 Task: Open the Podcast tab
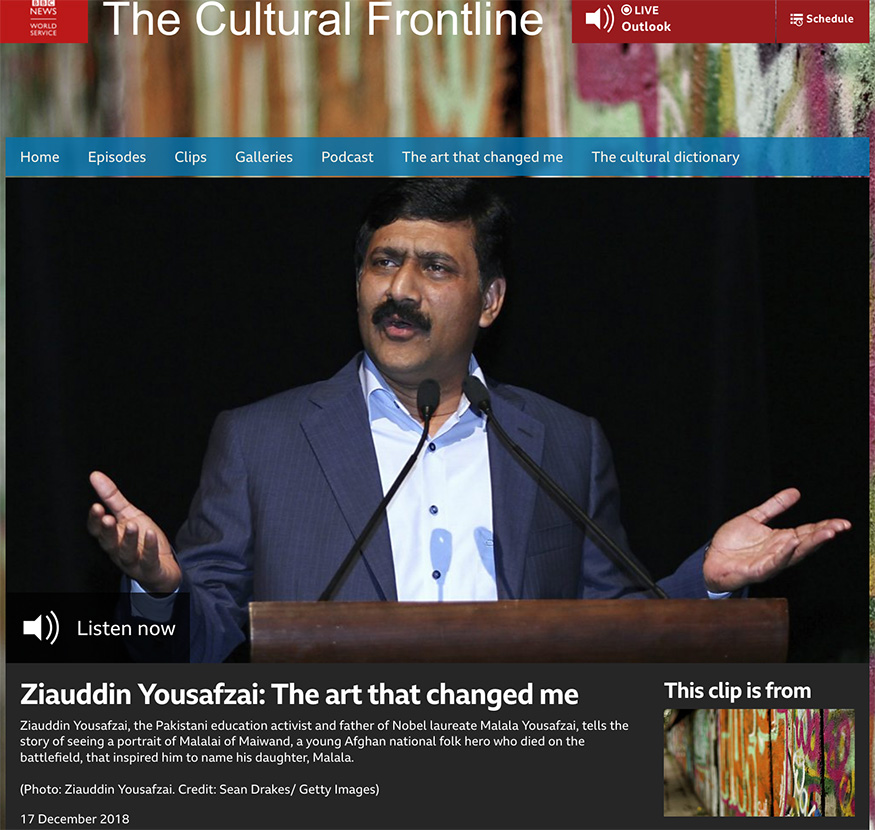347,157
